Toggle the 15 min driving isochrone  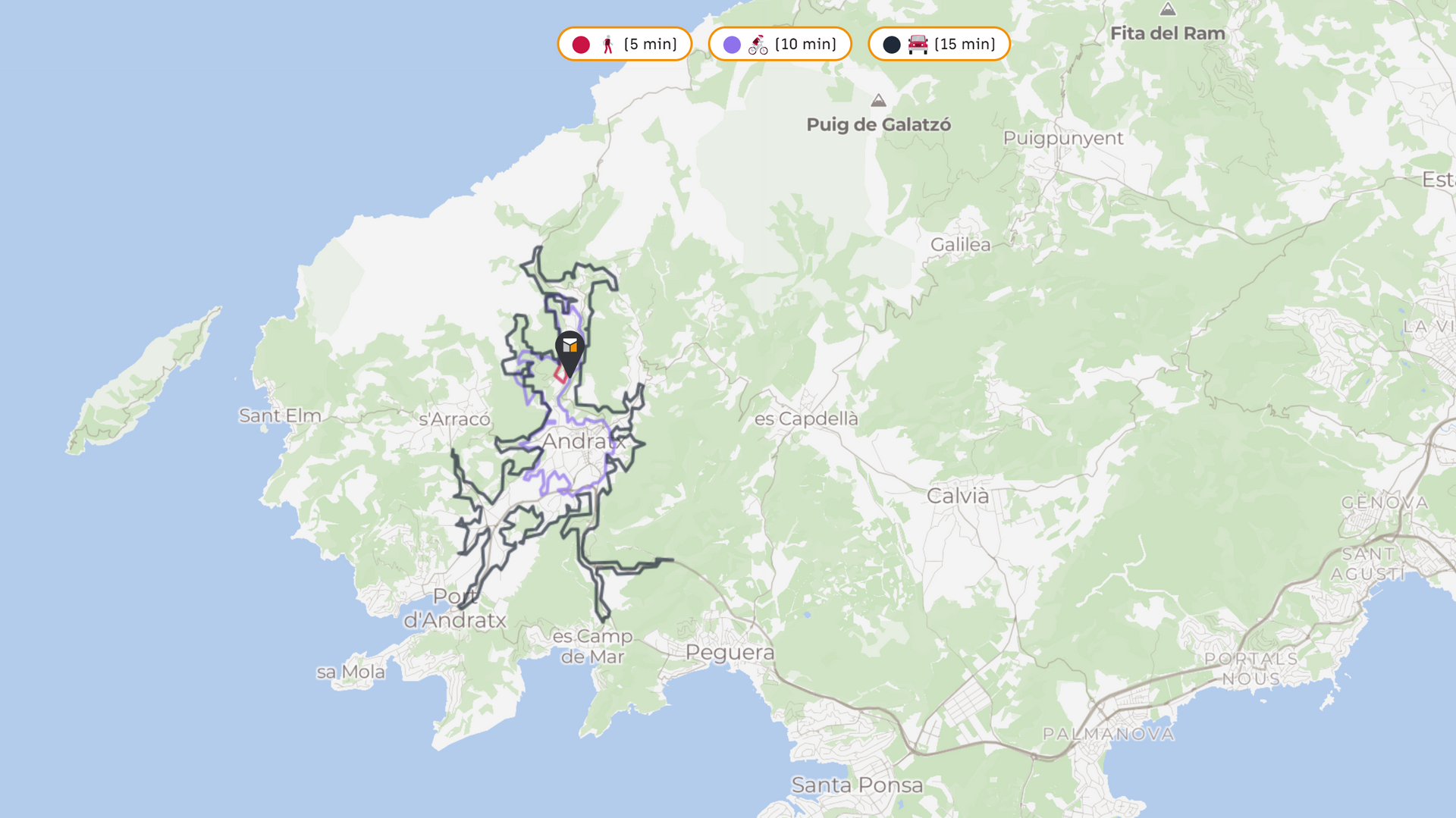(x=939, y=44)
